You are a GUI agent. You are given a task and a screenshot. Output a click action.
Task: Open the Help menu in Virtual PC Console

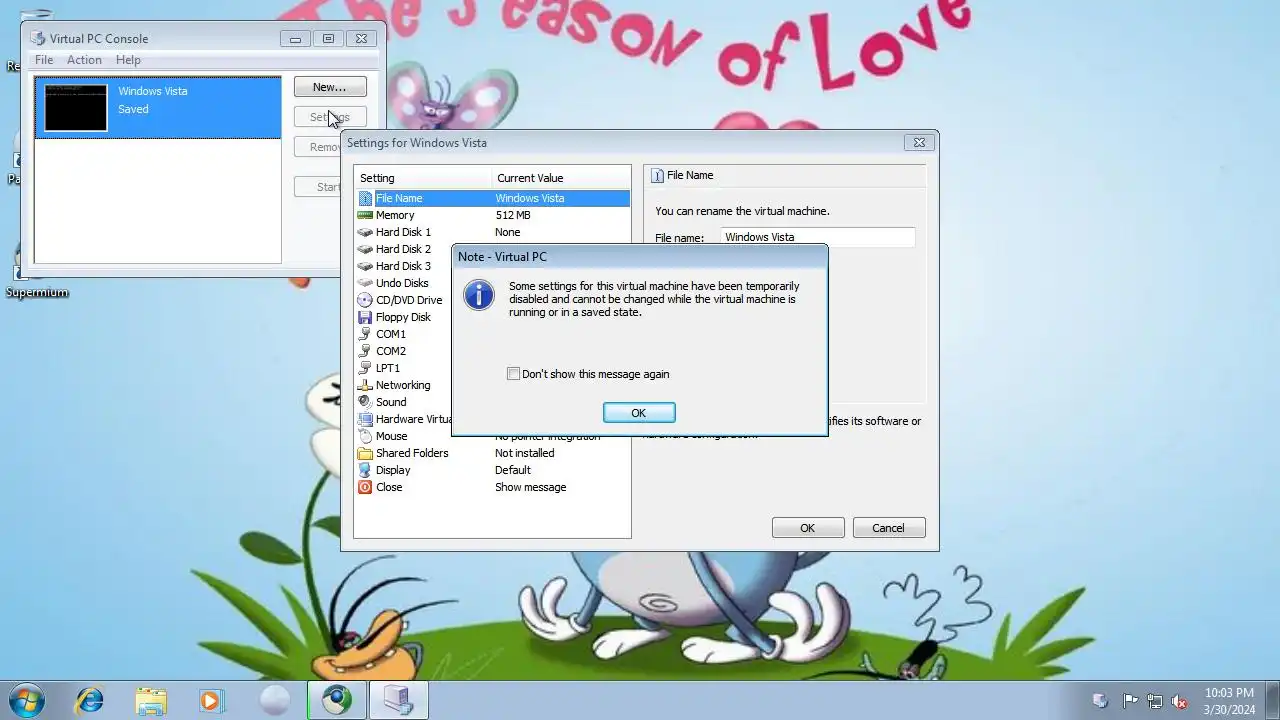pyautogui.click(x=128, y=60)
